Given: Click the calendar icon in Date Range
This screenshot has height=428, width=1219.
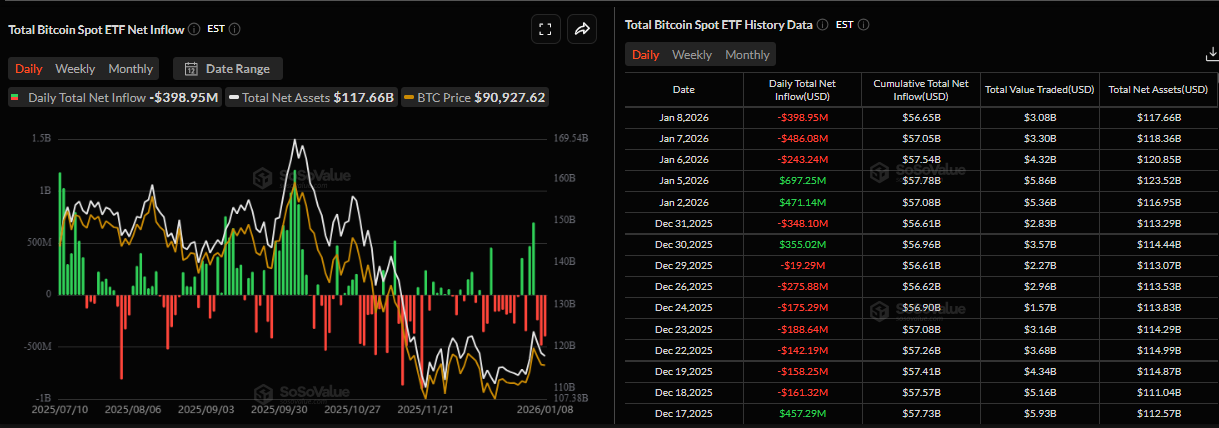Looking at the screenshot, I should point(191,69).
